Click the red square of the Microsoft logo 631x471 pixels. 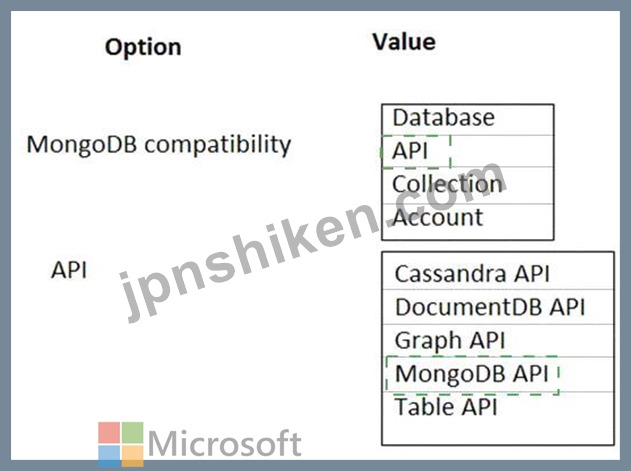(x=109, y=433)
